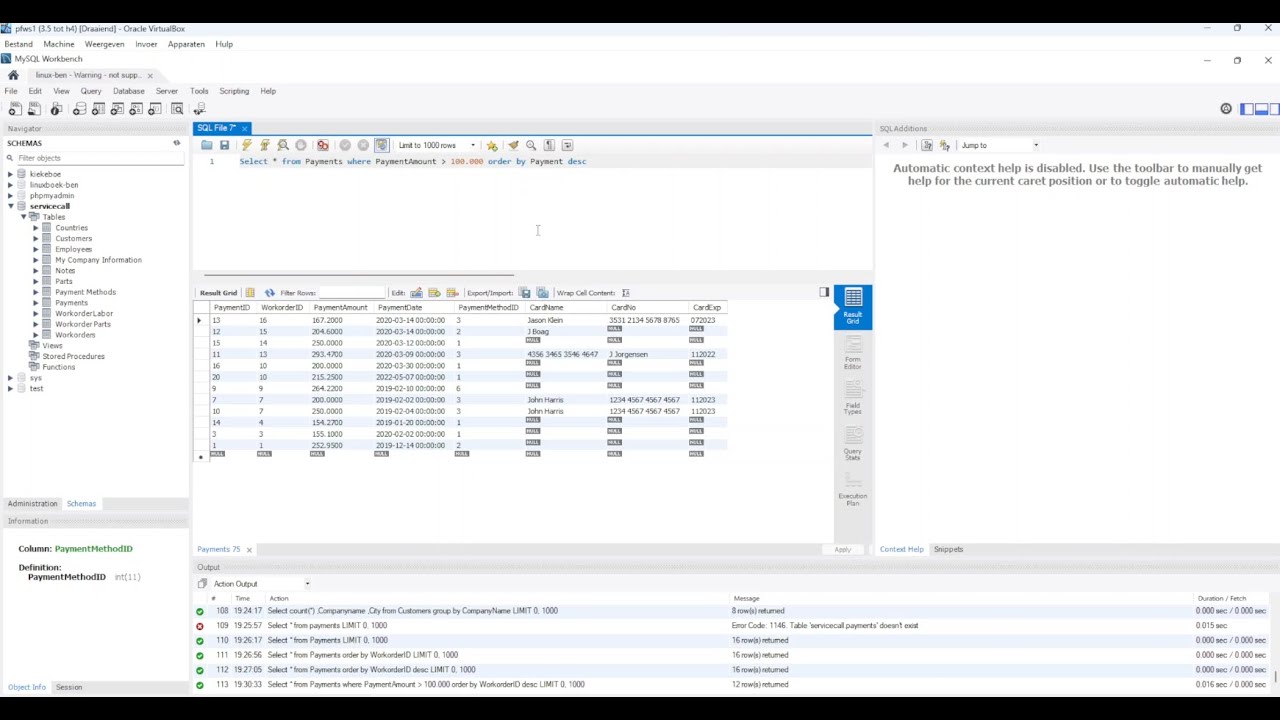
Task: Toggle continue-on-error execution icon
Action: pos(322,145)
